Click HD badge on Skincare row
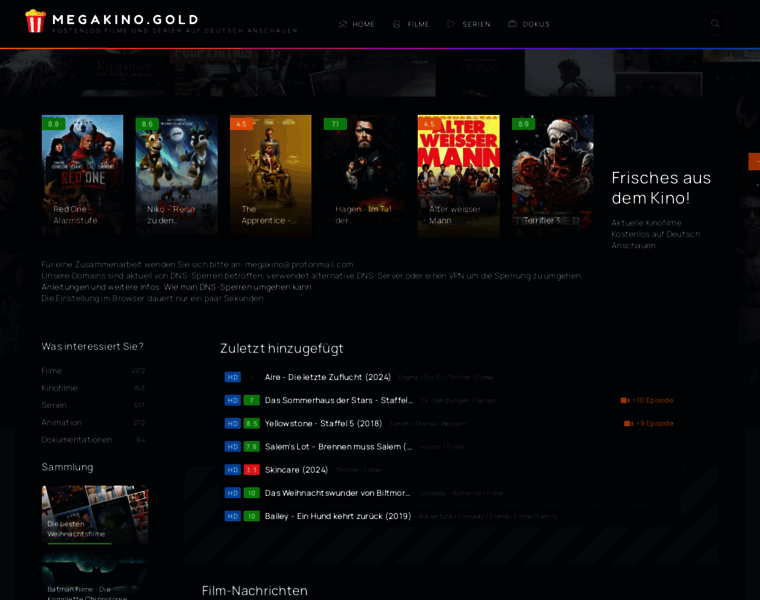Viewport: 760px width, 600px height. (233, 470)
